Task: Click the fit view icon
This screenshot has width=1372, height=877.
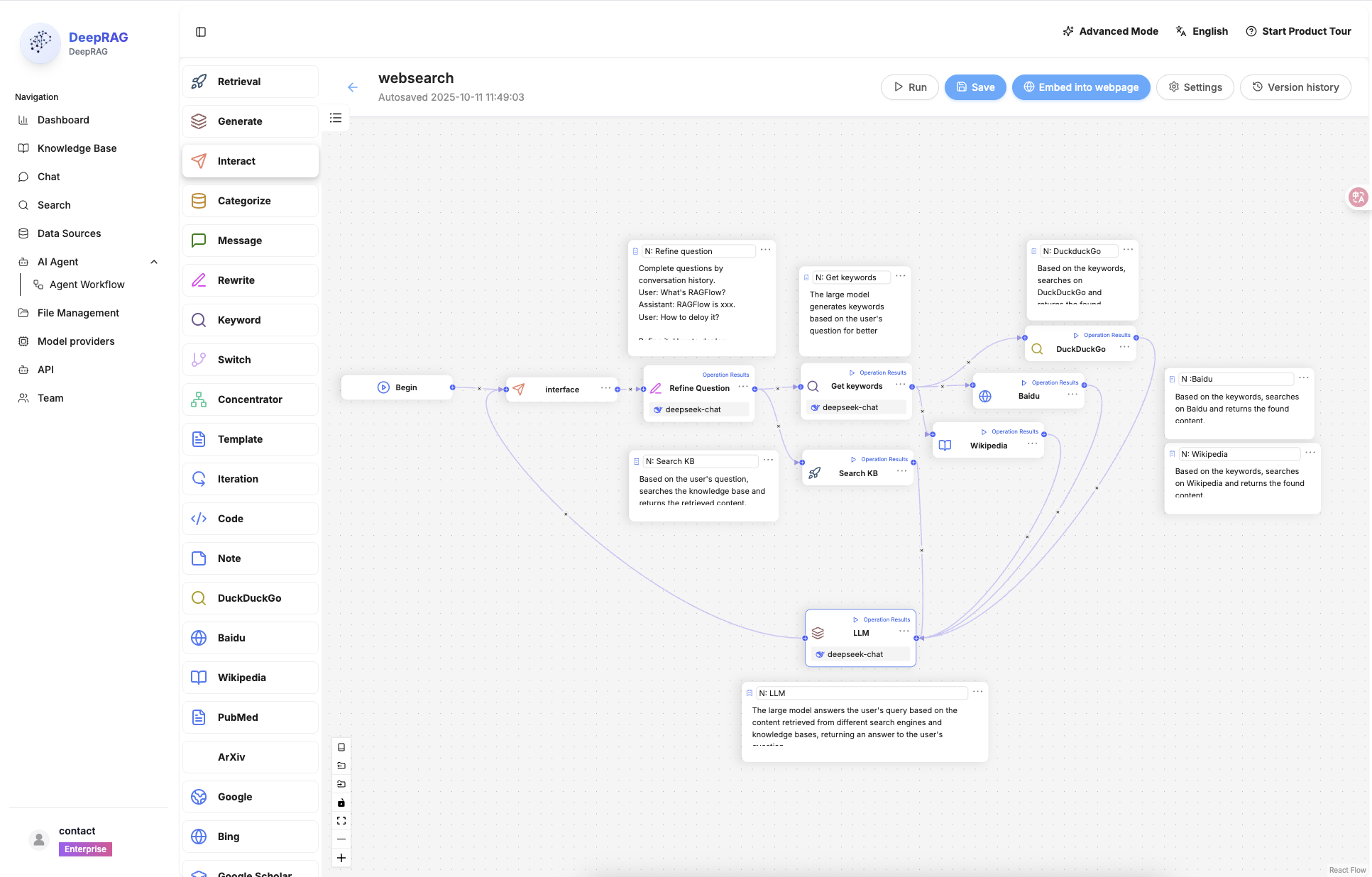Action: 341,821
